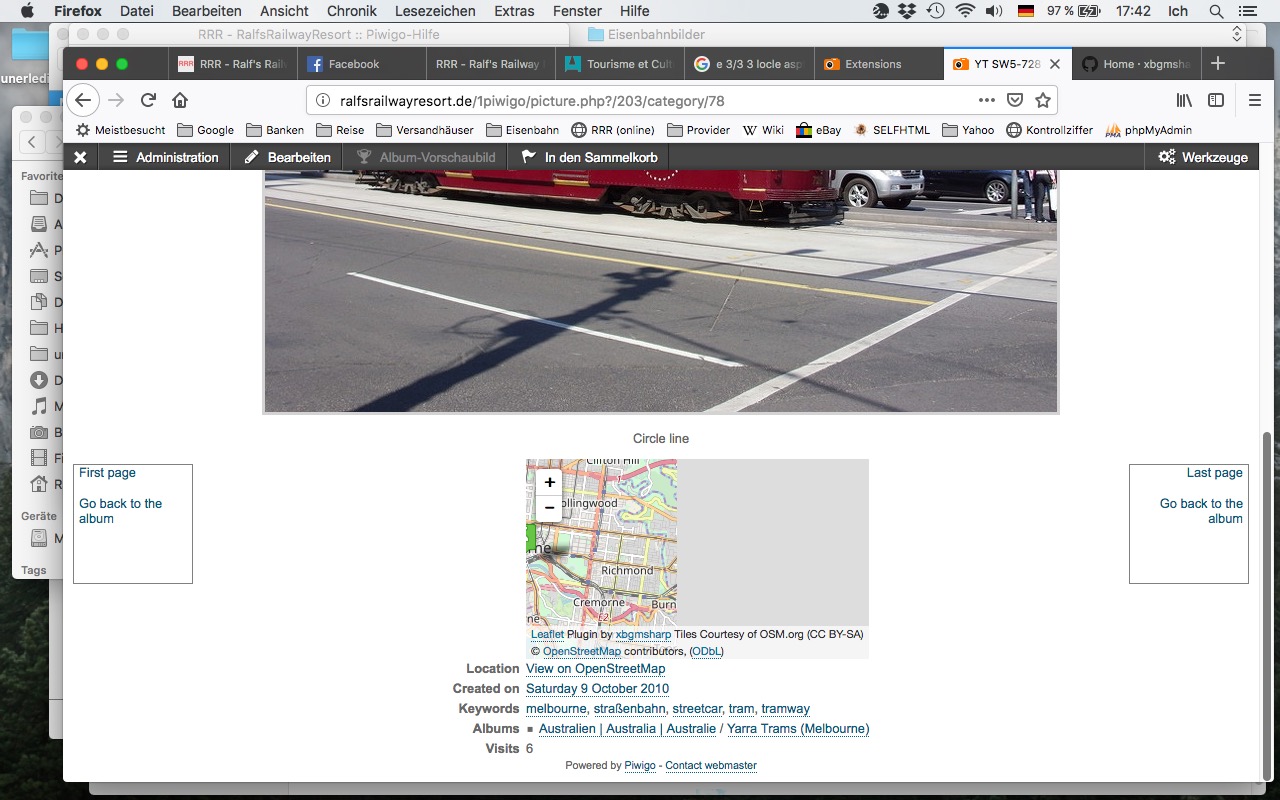1280x800 pixels.
Task: Open page actions three-dots menu
Action: [987, 100]
